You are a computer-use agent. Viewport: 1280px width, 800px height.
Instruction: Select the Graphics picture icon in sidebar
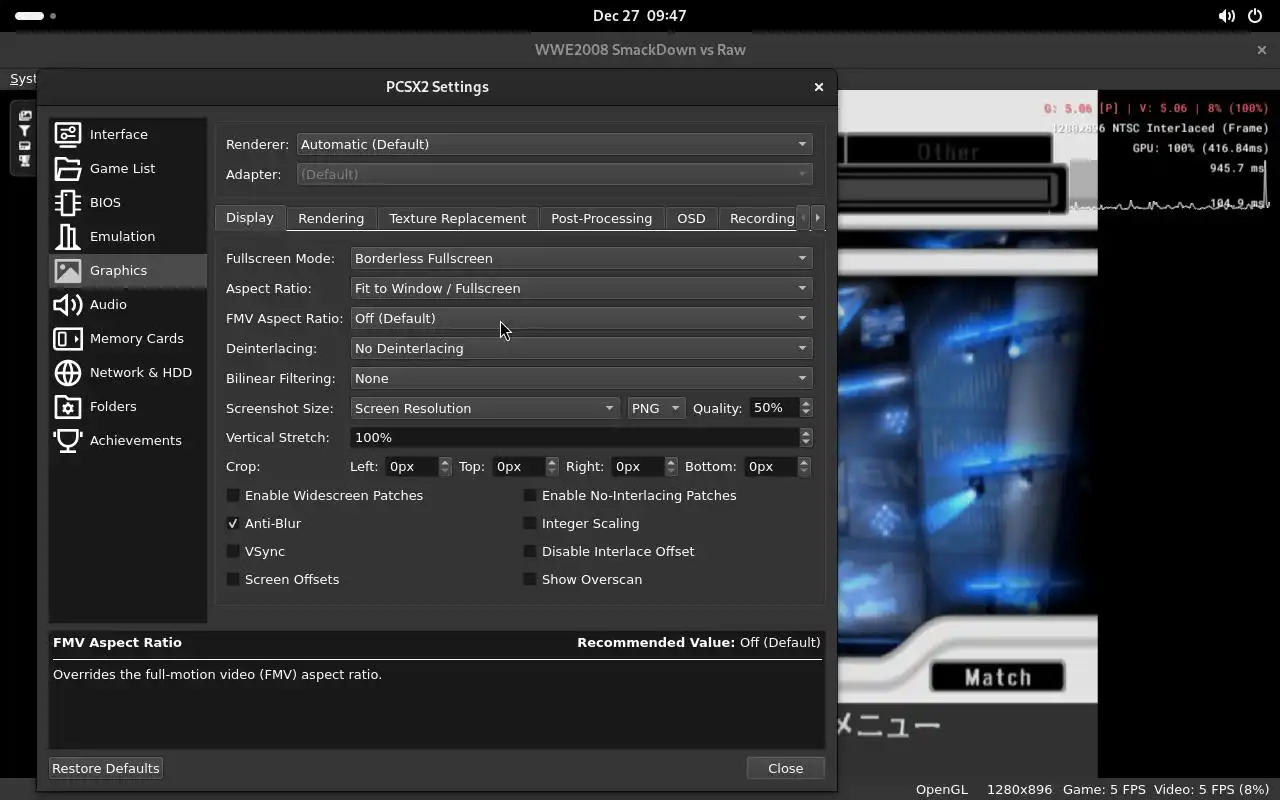tap(68, 270)
